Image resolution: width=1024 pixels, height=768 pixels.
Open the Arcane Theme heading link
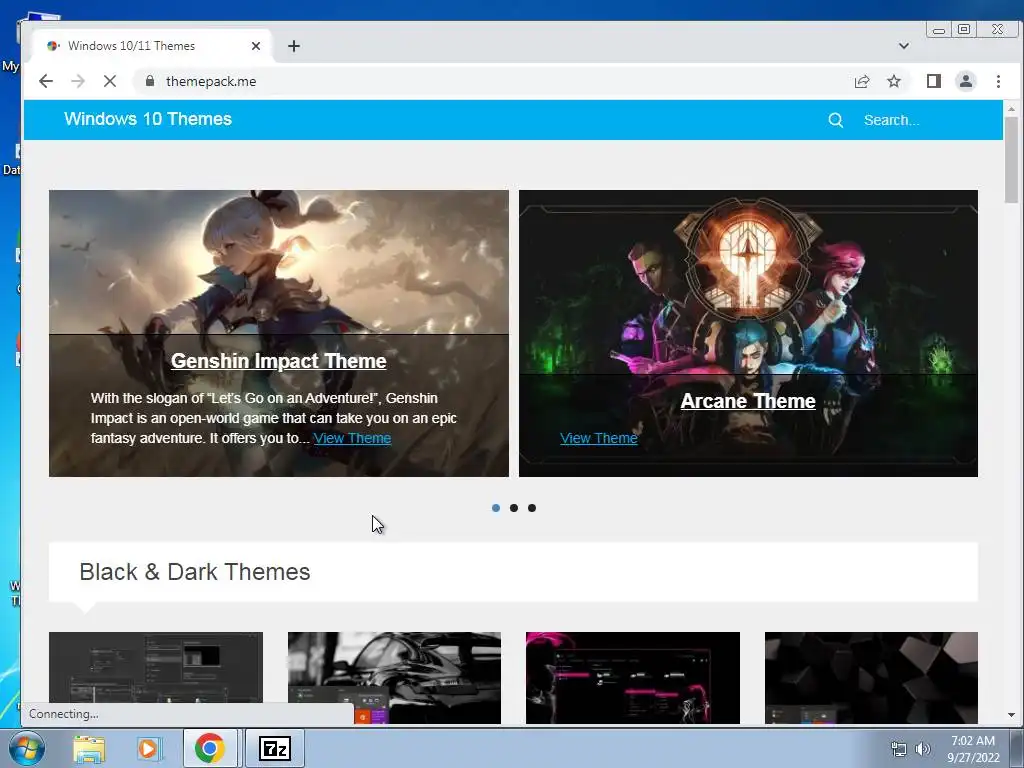[748, 401]
